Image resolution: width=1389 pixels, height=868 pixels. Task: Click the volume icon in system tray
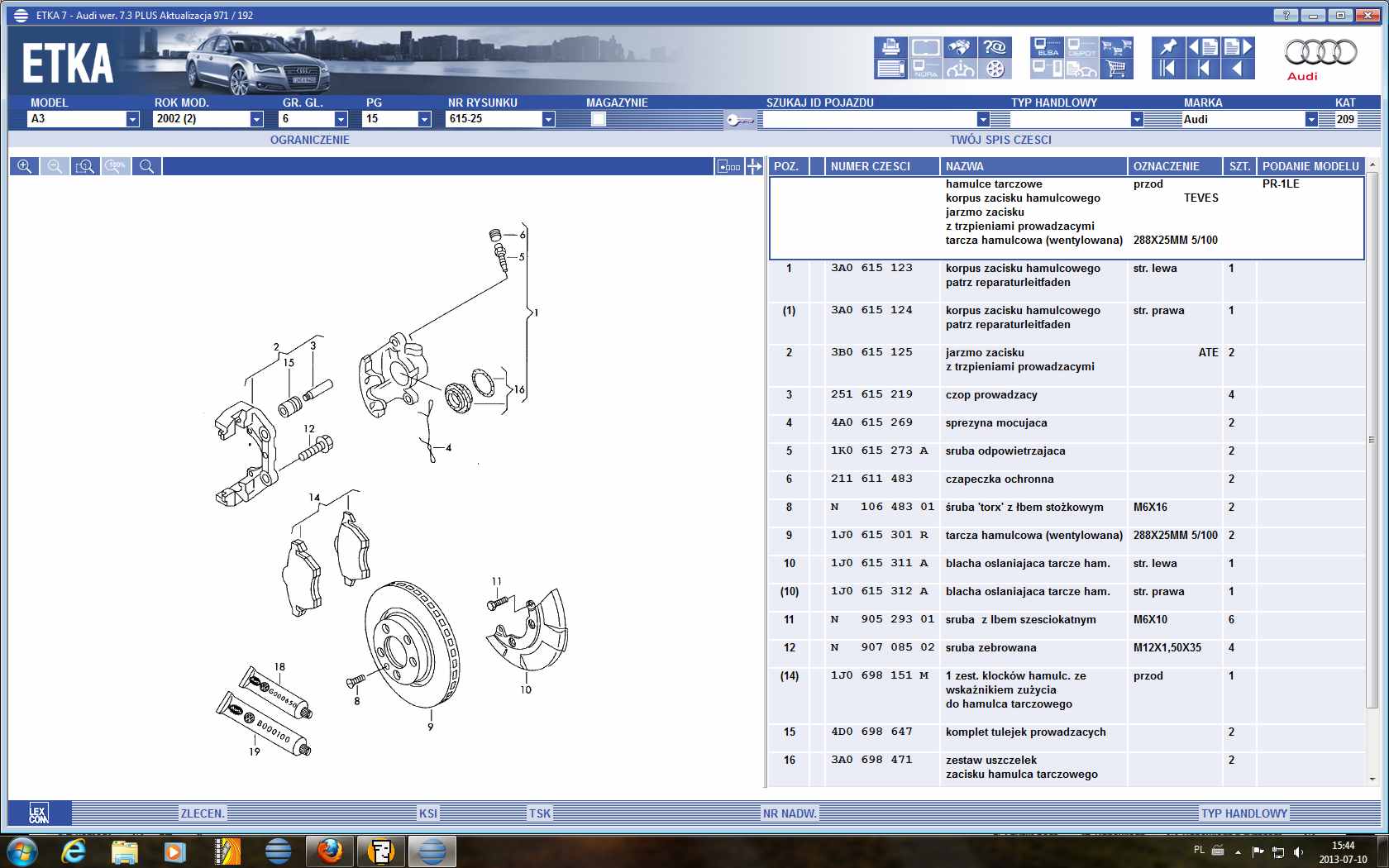(x=1298, y=851)
